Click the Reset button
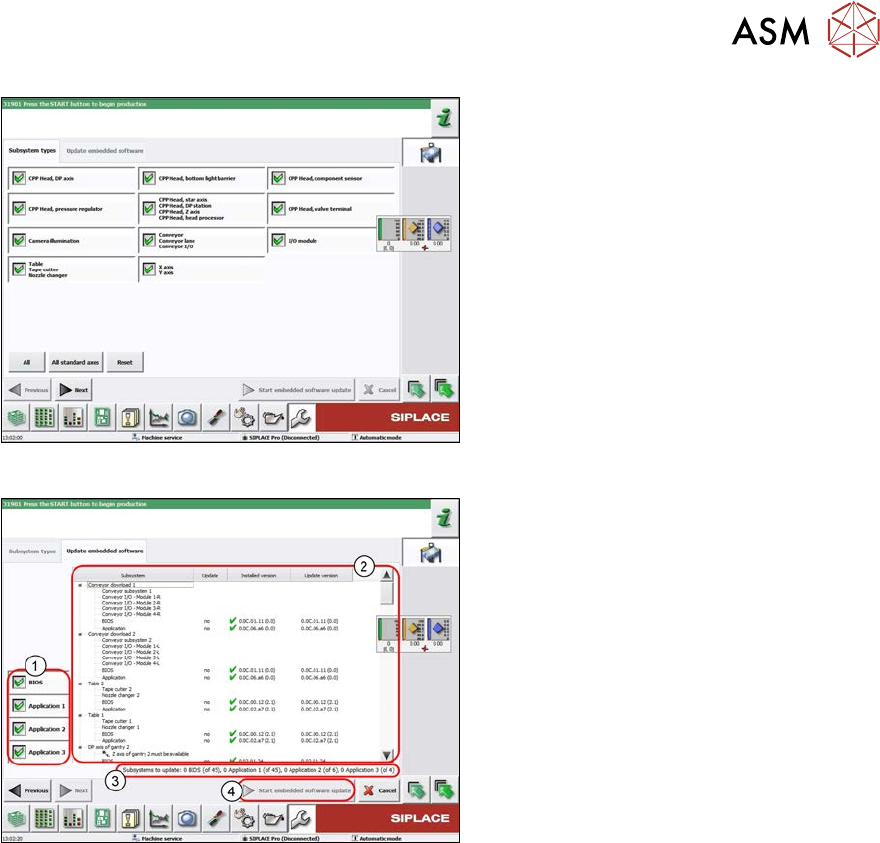880x843 pixels. pos(125,362)
